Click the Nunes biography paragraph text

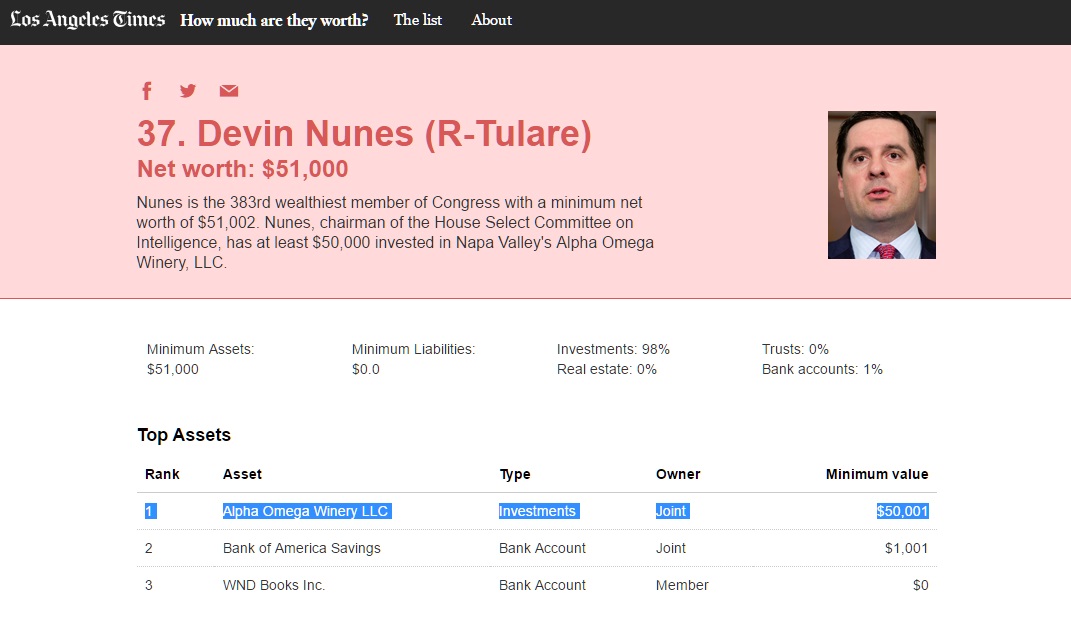click(x=395, y=232)
